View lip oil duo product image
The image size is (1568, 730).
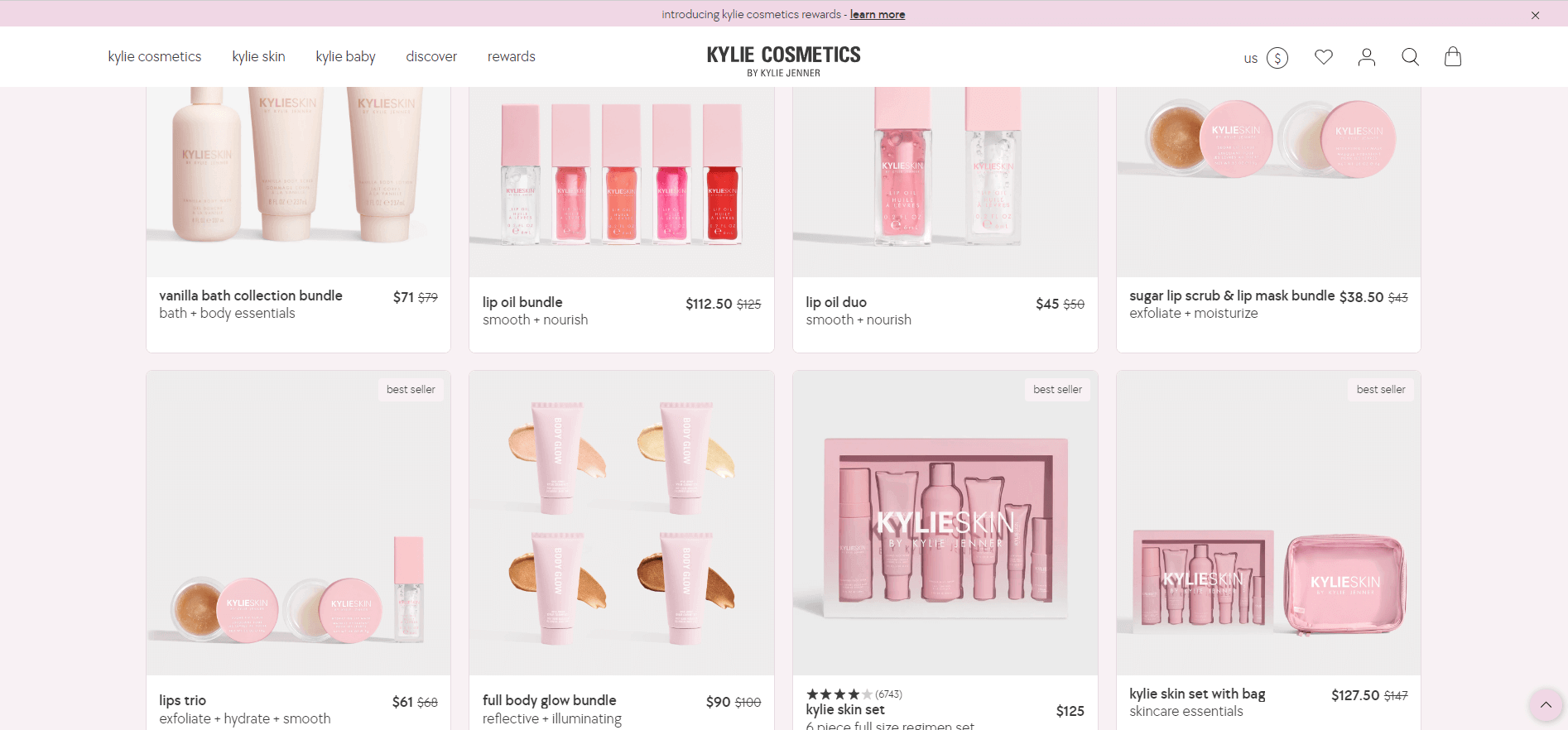click(x=945, y=182)
